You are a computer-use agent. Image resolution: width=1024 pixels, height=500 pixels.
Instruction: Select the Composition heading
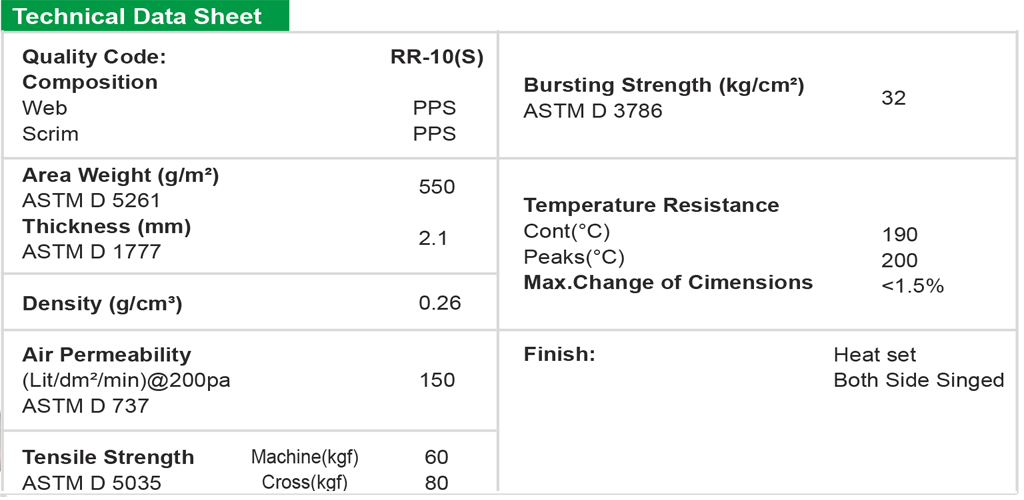click(x=90, y=82)
